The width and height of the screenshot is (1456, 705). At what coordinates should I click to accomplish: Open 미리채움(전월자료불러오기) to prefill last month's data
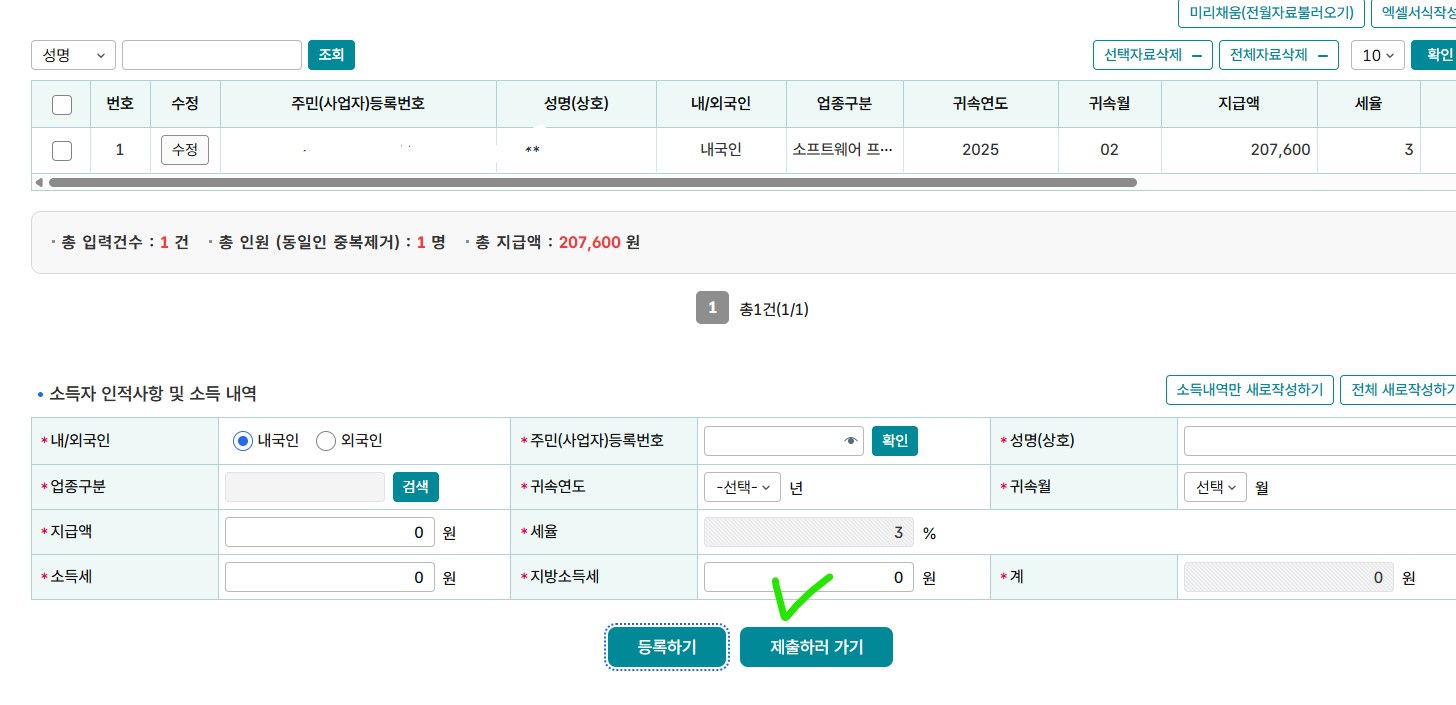point(1271,12)
